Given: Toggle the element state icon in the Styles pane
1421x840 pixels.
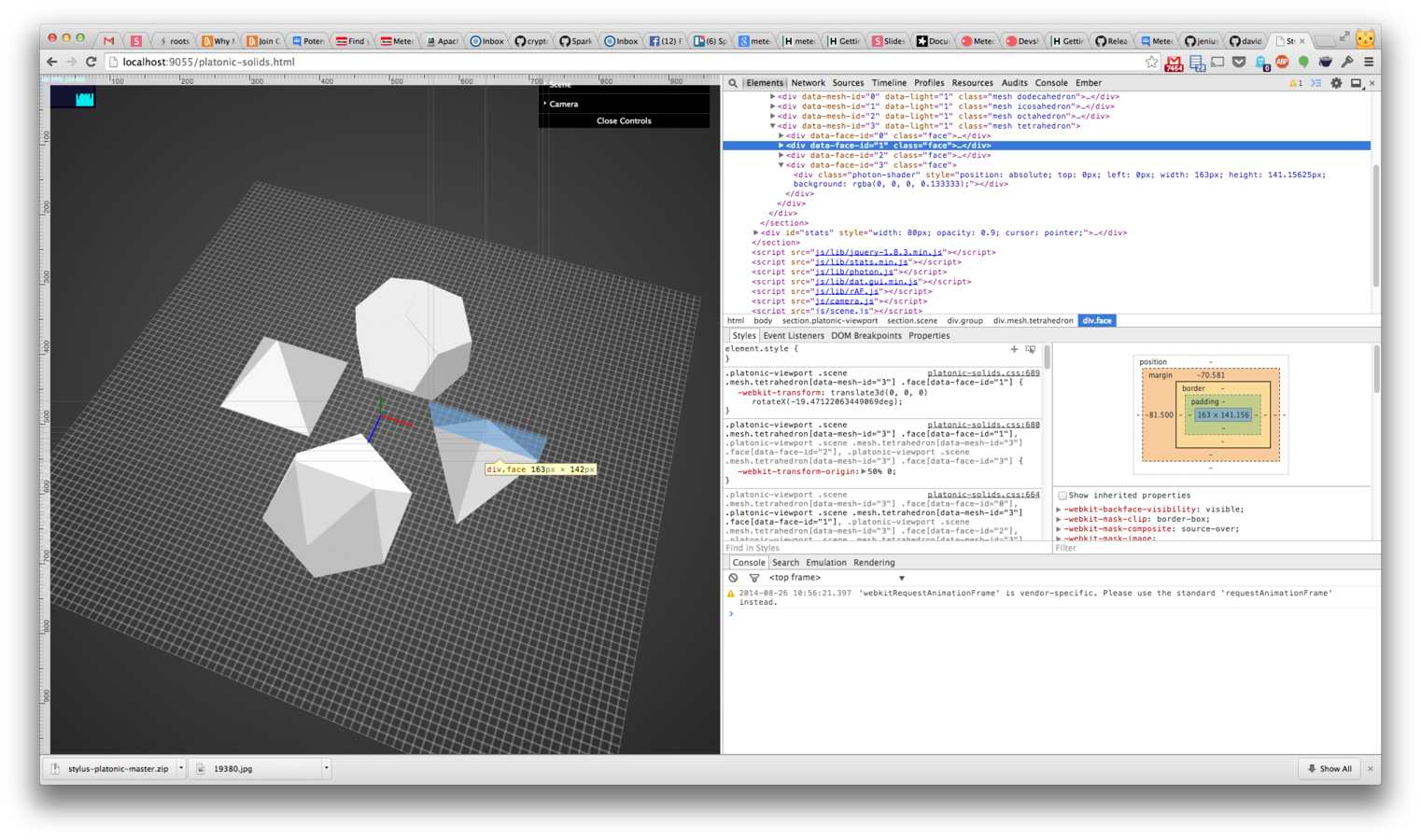Looking at the screenshot, I should point(1030,349).
